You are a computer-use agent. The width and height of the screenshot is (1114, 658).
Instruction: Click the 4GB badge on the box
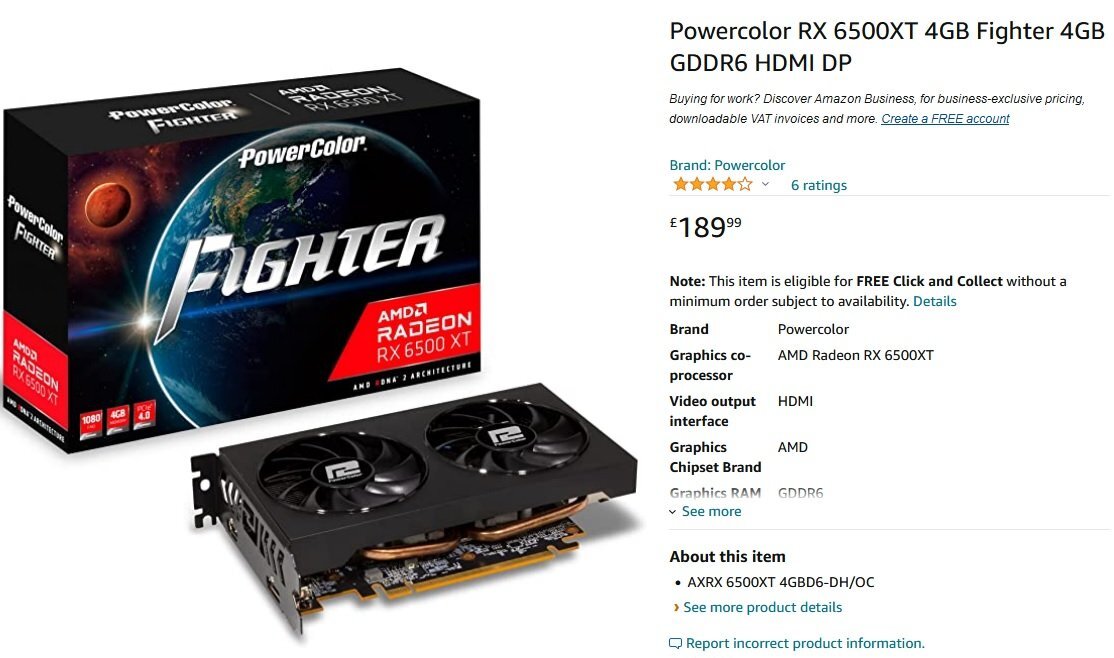[117, 416]
